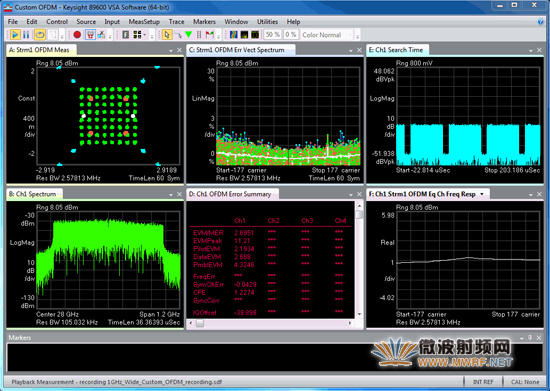Image resolution: width=550 pixels, height=391 pixels.
Task: Open the Control menu
Action: pos(57,22)
